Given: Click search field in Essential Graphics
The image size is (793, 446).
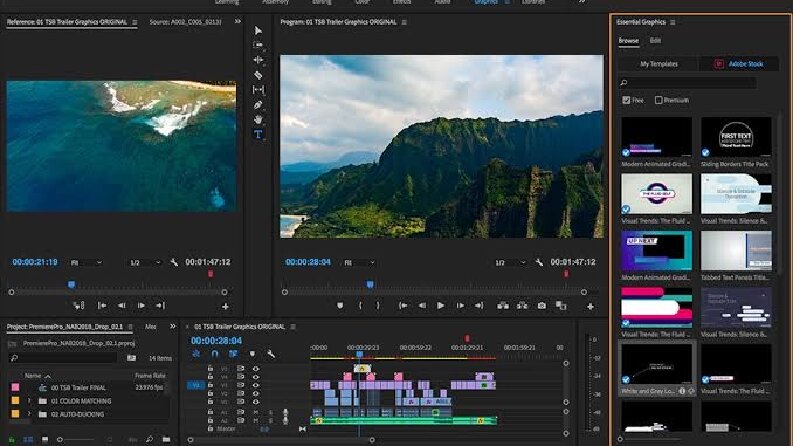Looking at the screenshot, I should (x=688, y=82).
